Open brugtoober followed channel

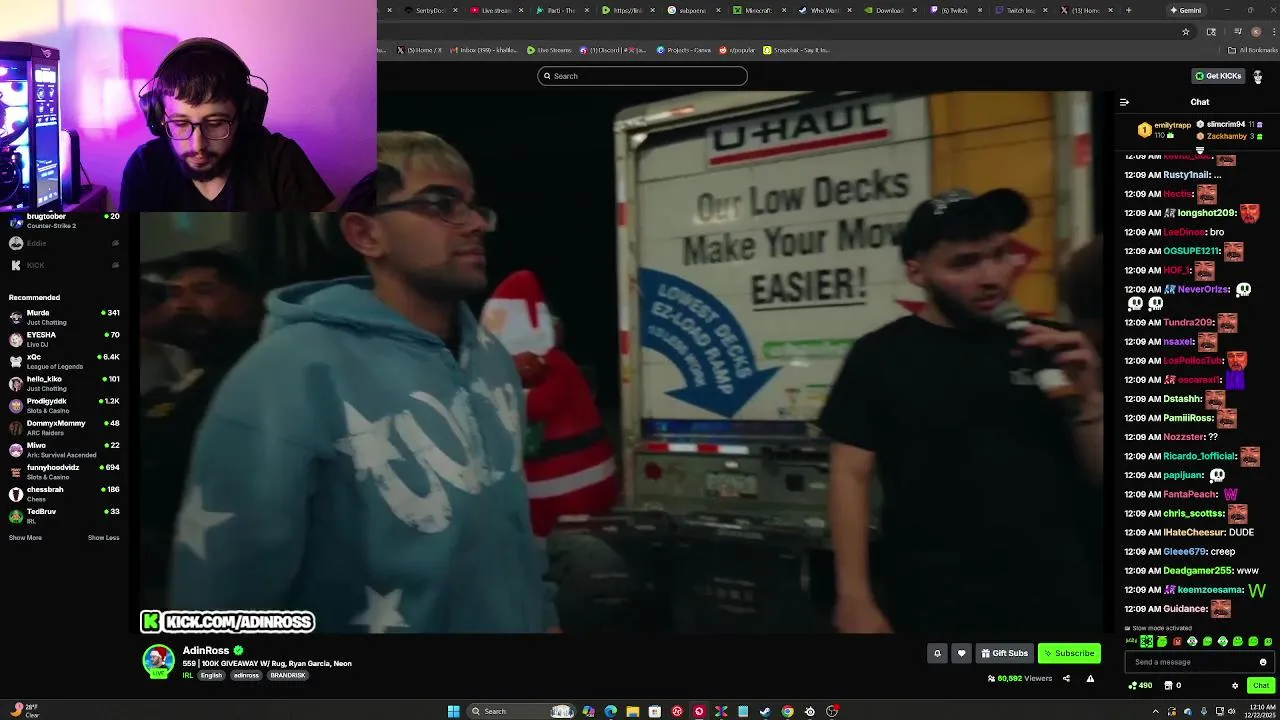[x=64, y=221]
